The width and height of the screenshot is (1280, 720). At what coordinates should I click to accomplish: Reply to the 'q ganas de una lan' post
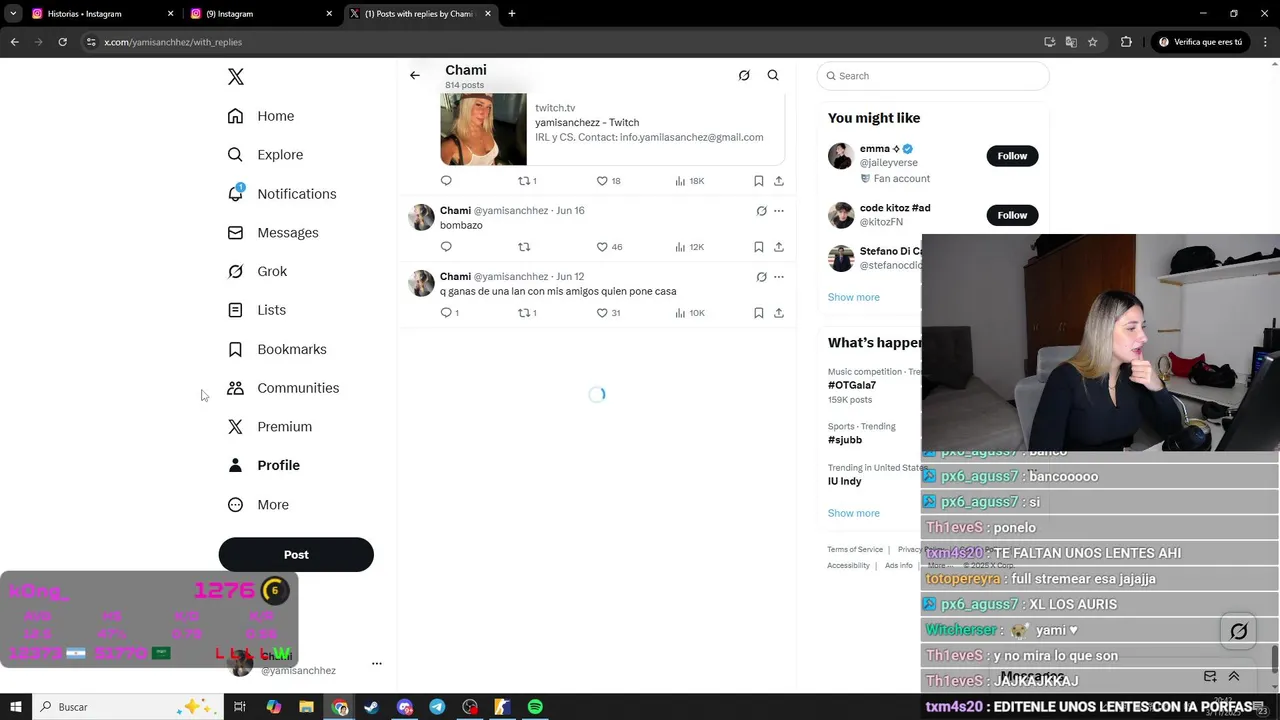click(449, 313)
